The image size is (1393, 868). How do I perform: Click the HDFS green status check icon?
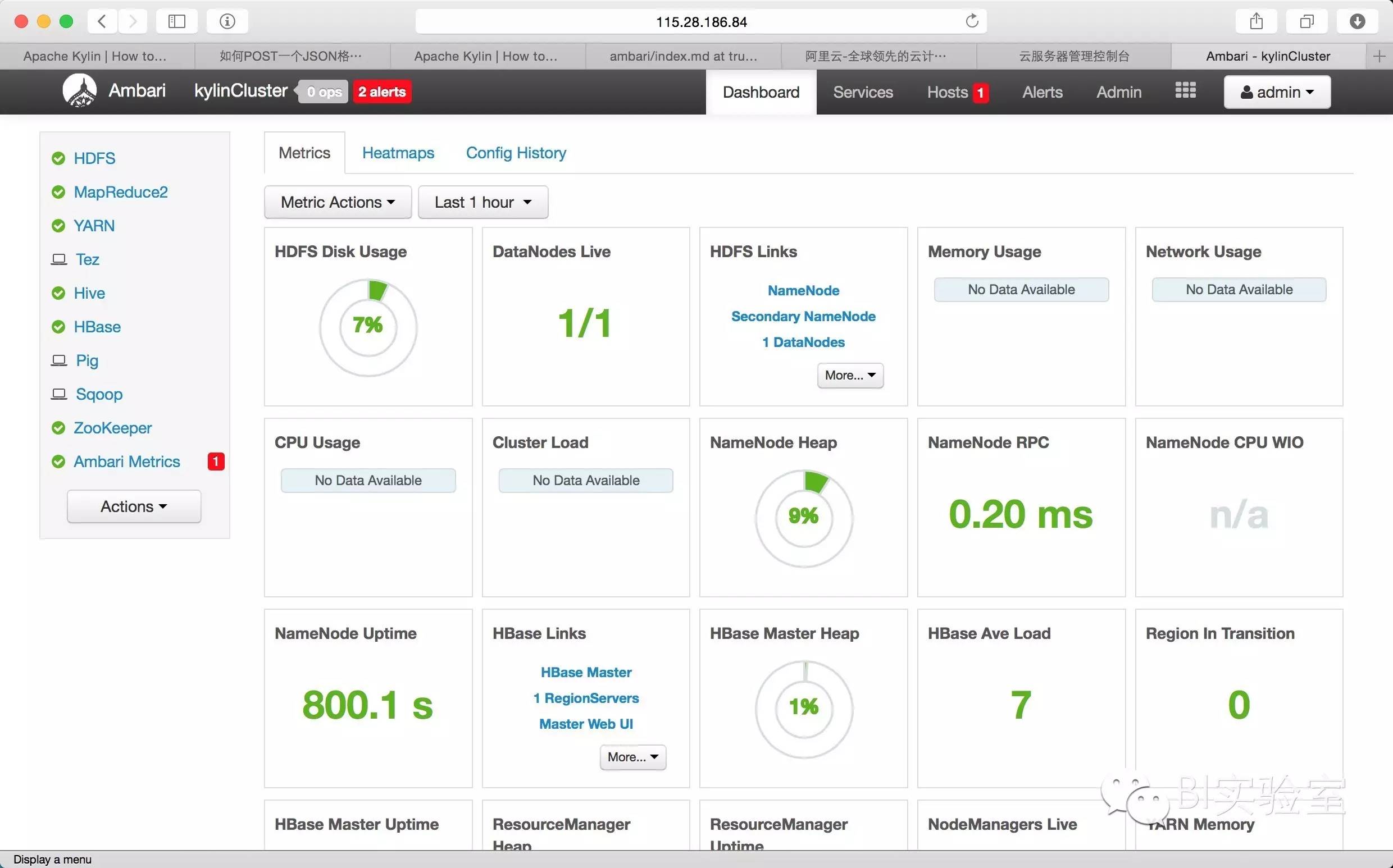pos(58,158)
